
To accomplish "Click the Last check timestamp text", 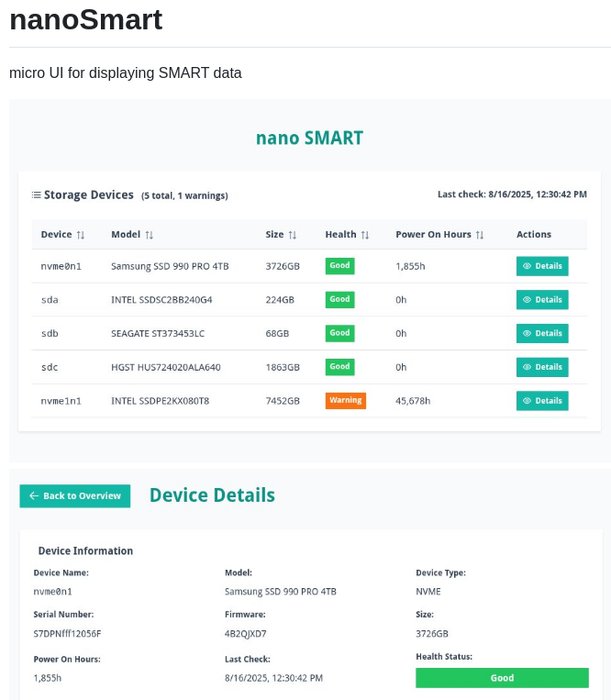I will pyautogui.click(x=512, y=195).
